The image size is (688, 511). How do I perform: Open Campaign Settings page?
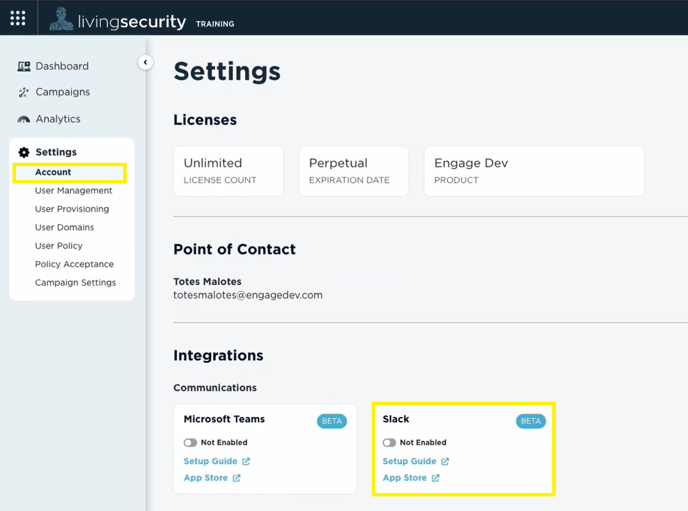point(75,283)
